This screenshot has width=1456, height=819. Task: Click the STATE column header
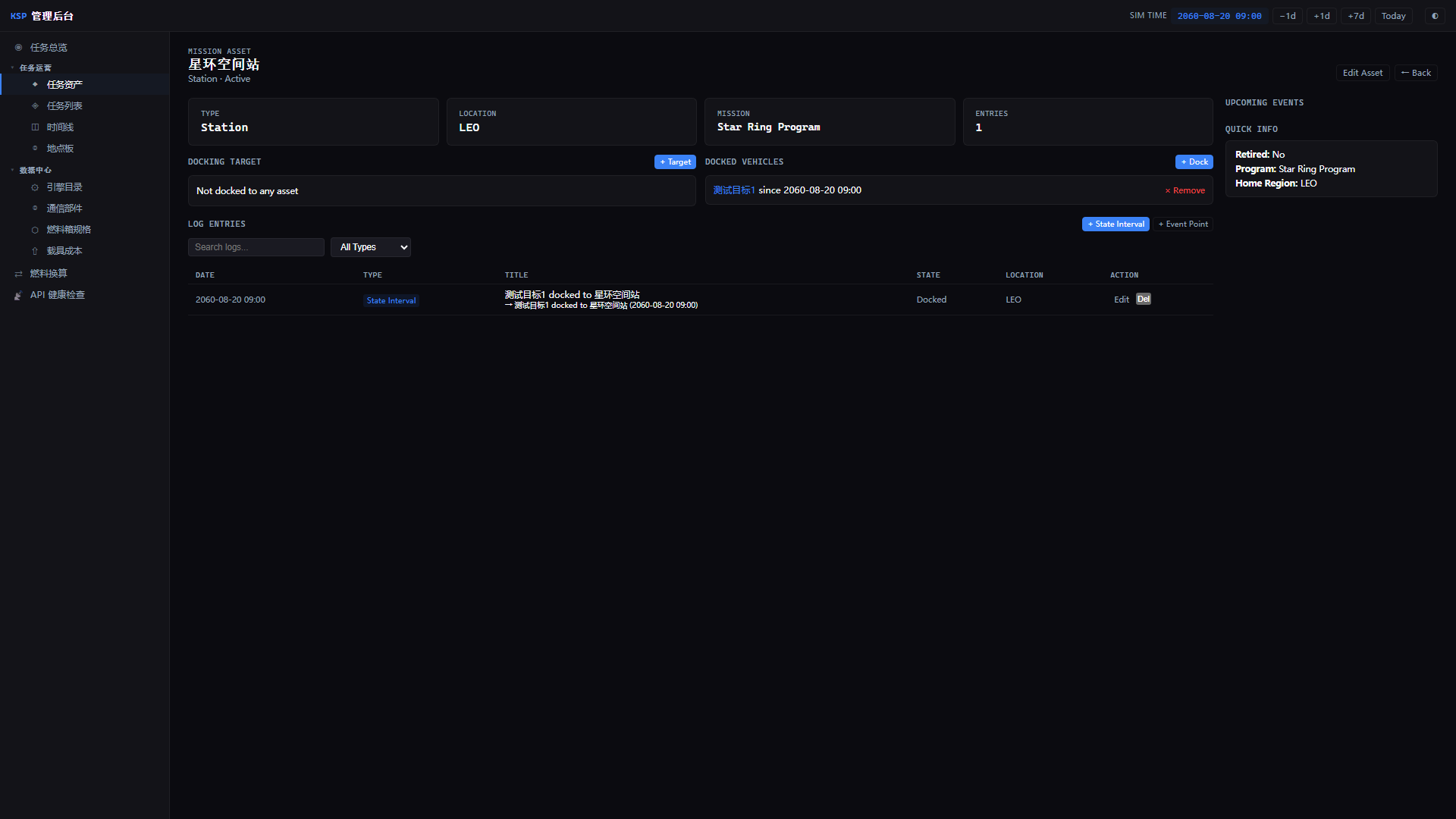pyautogui.click(x=928, y=275)
